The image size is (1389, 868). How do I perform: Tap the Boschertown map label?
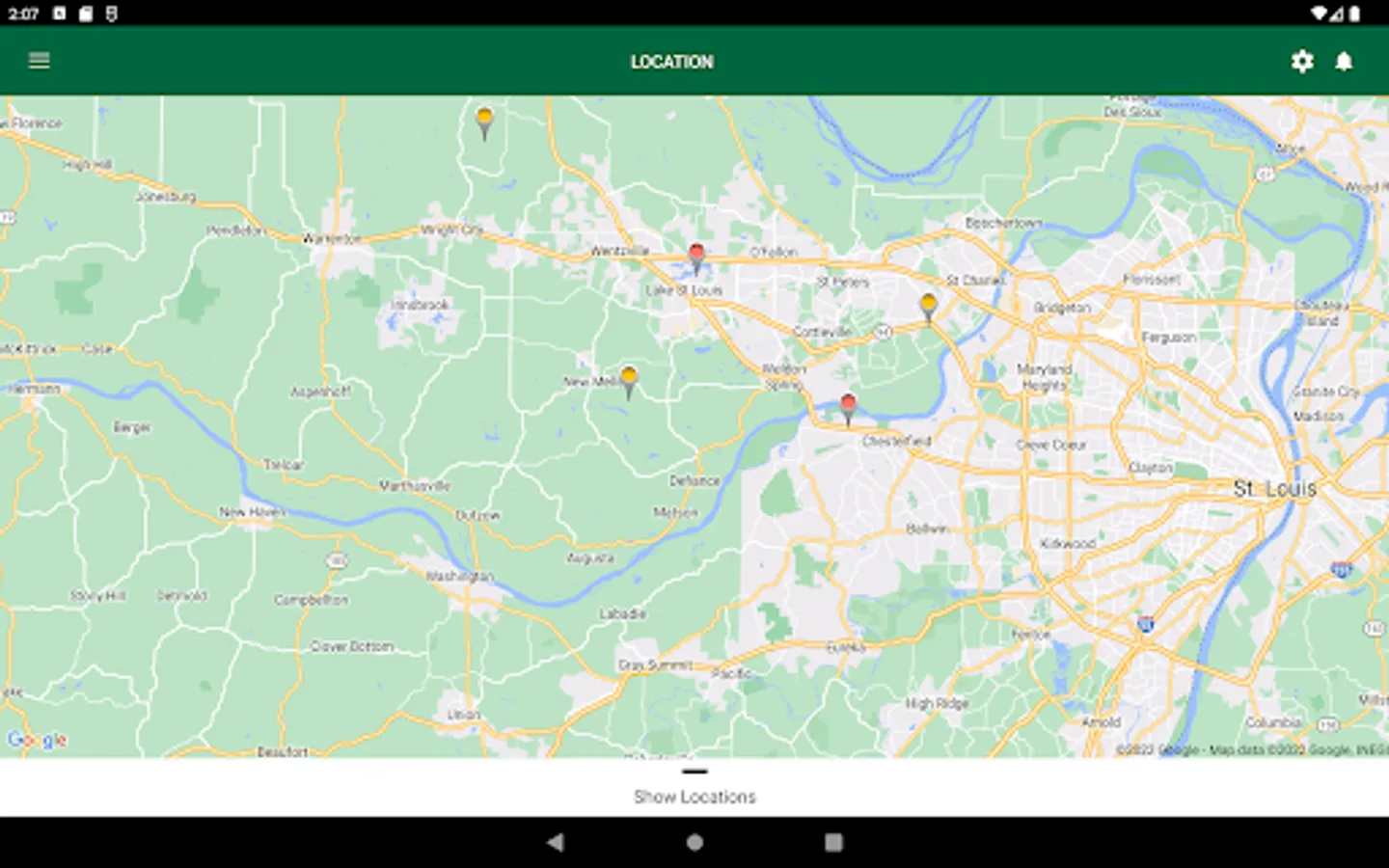[x=1004, y=223]
